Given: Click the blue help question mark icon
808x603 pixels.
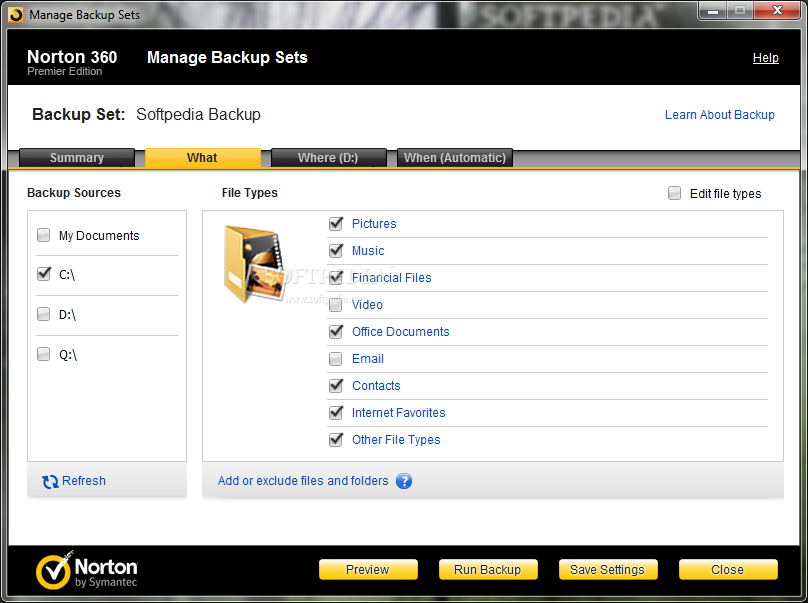Looking at the screenshot, I should pyautogui.click(x=404, y=481).
